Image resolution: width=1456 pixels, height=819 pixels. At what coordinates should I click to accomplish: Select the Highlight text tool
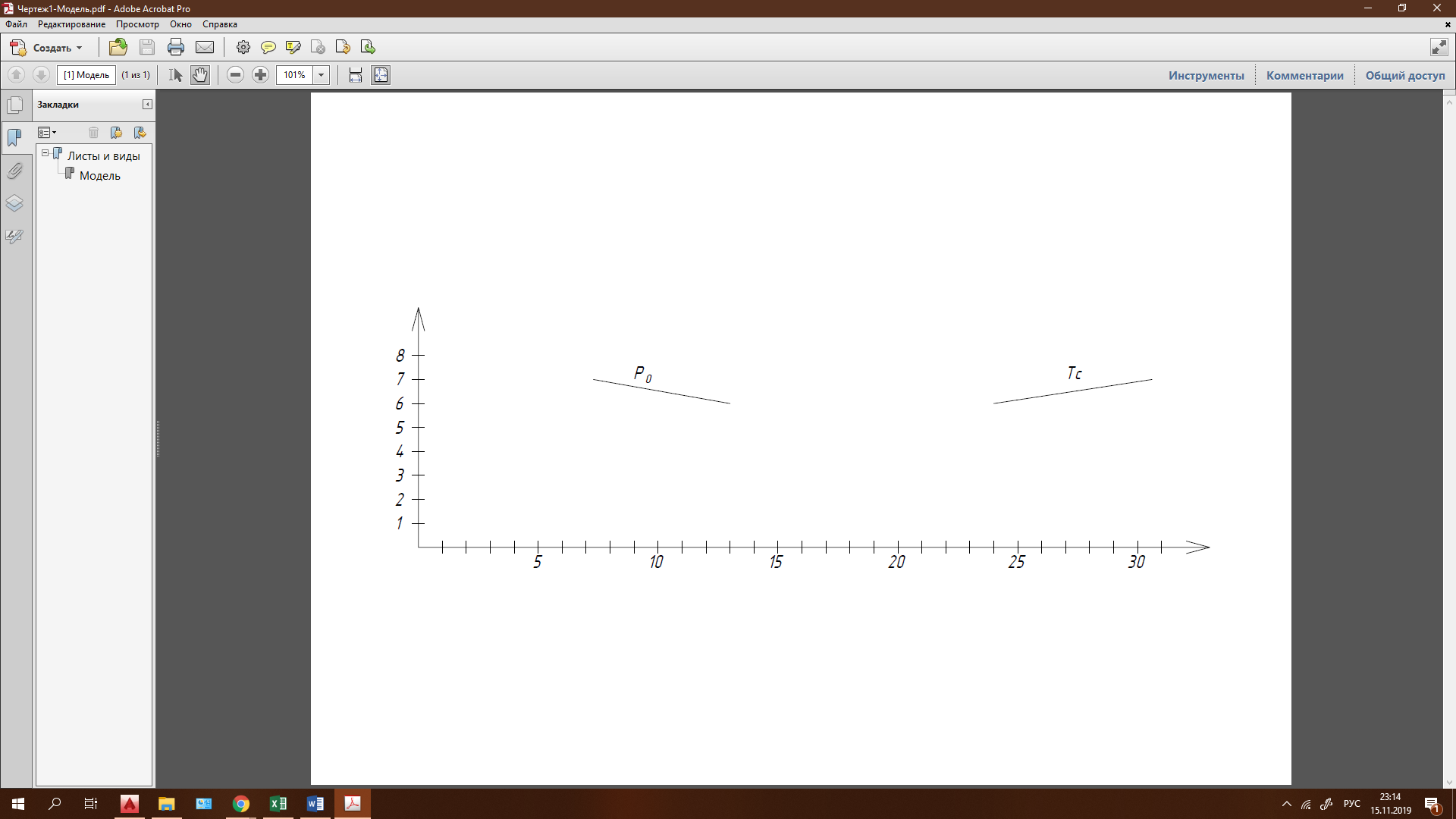pyautogui.click(x=293, y=47)
